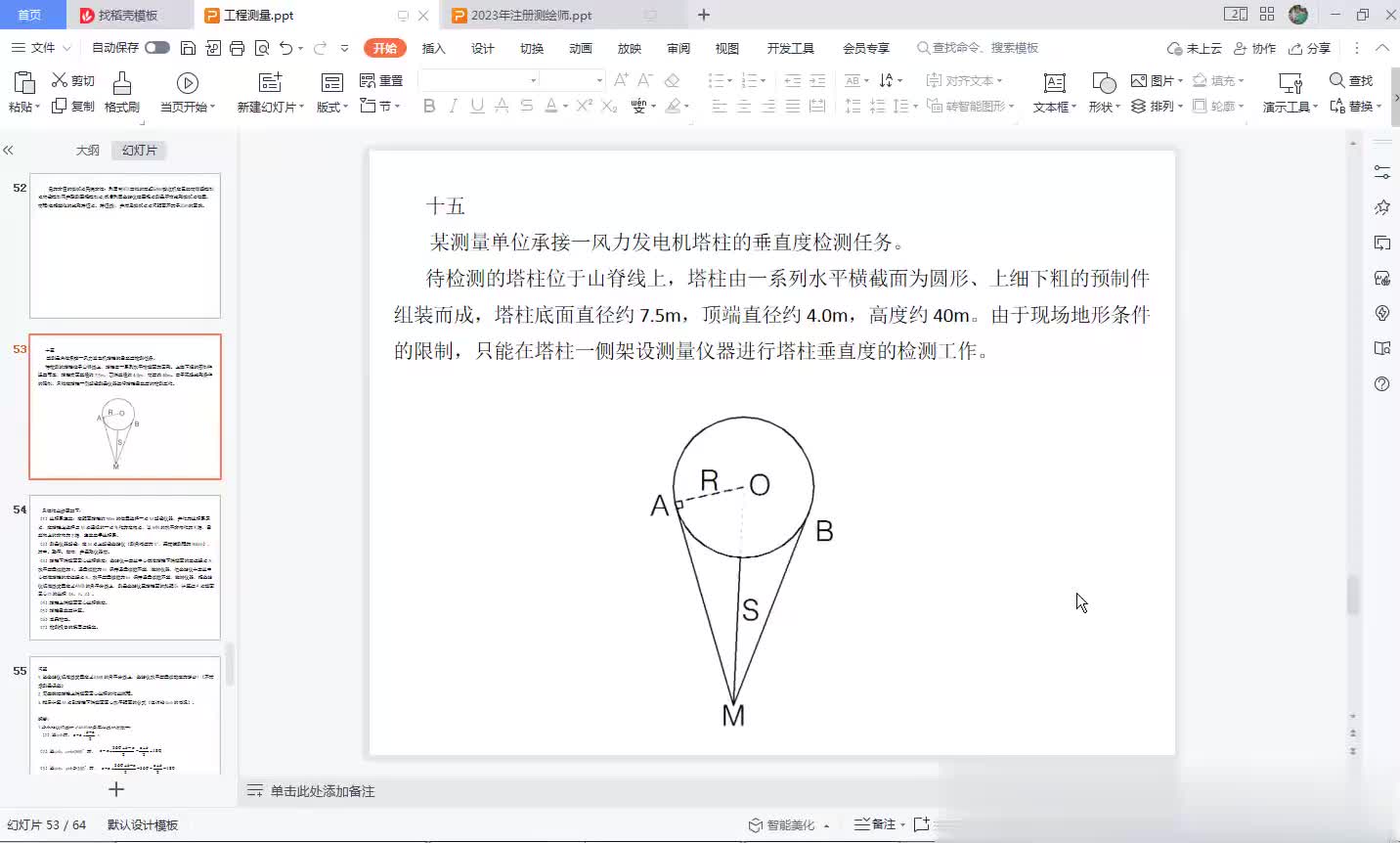Screen dimensions: 1400x843
Task: Apply bold formatting with B icon
Action: click(429, 106)
